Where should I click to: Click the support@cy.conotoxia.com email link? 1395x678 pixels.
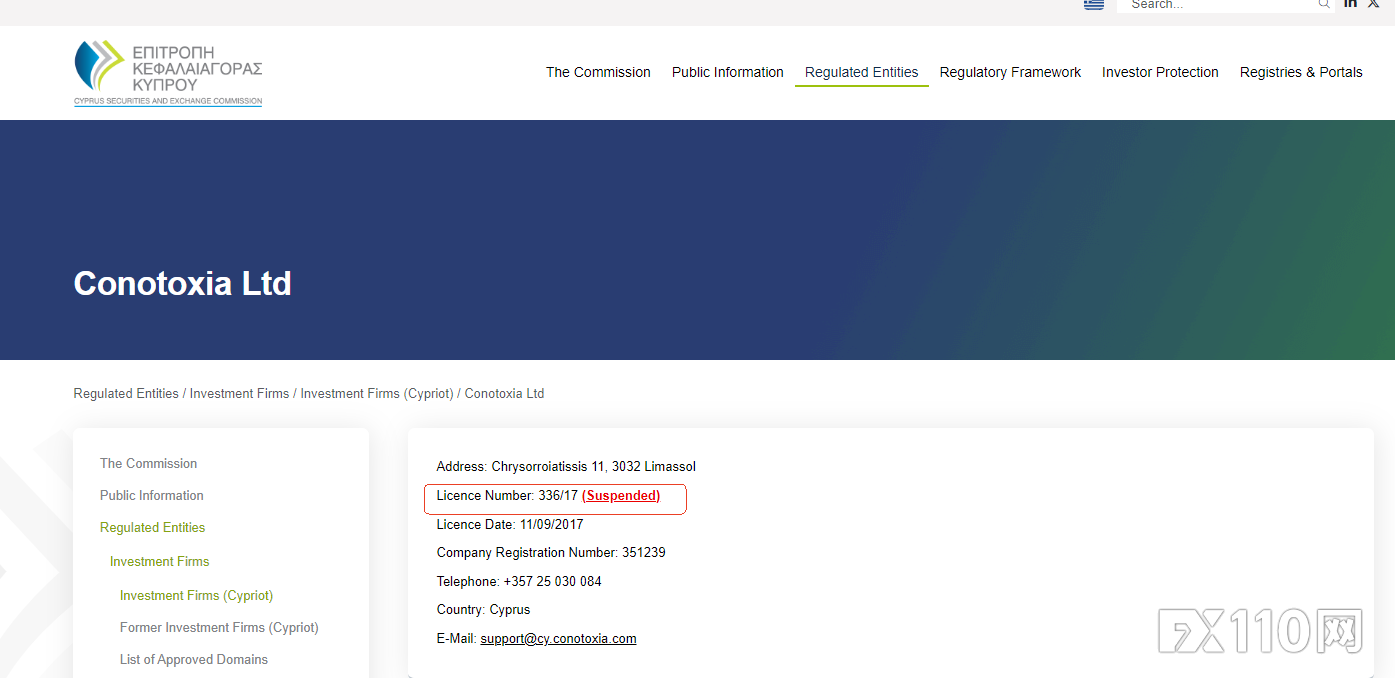pyautogui.click(x=558, y=639)
